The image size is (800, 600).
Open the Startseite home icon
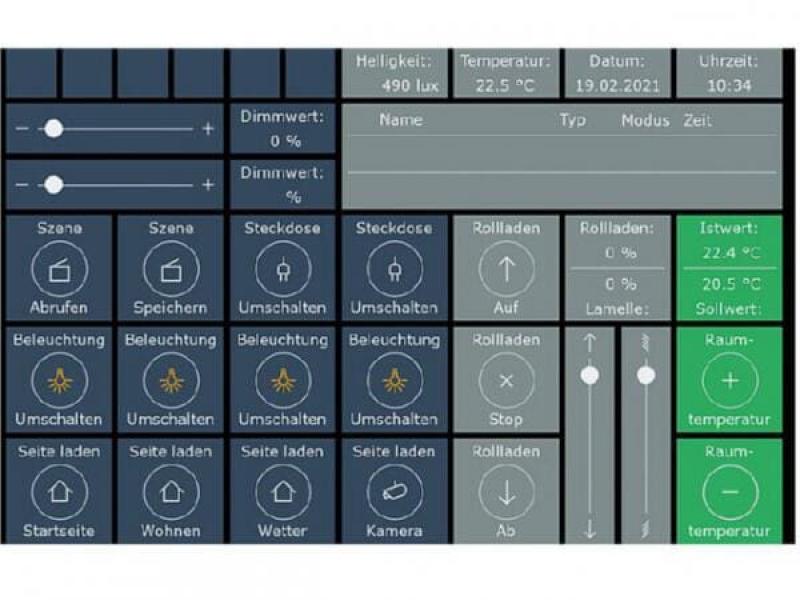[58, 491]
